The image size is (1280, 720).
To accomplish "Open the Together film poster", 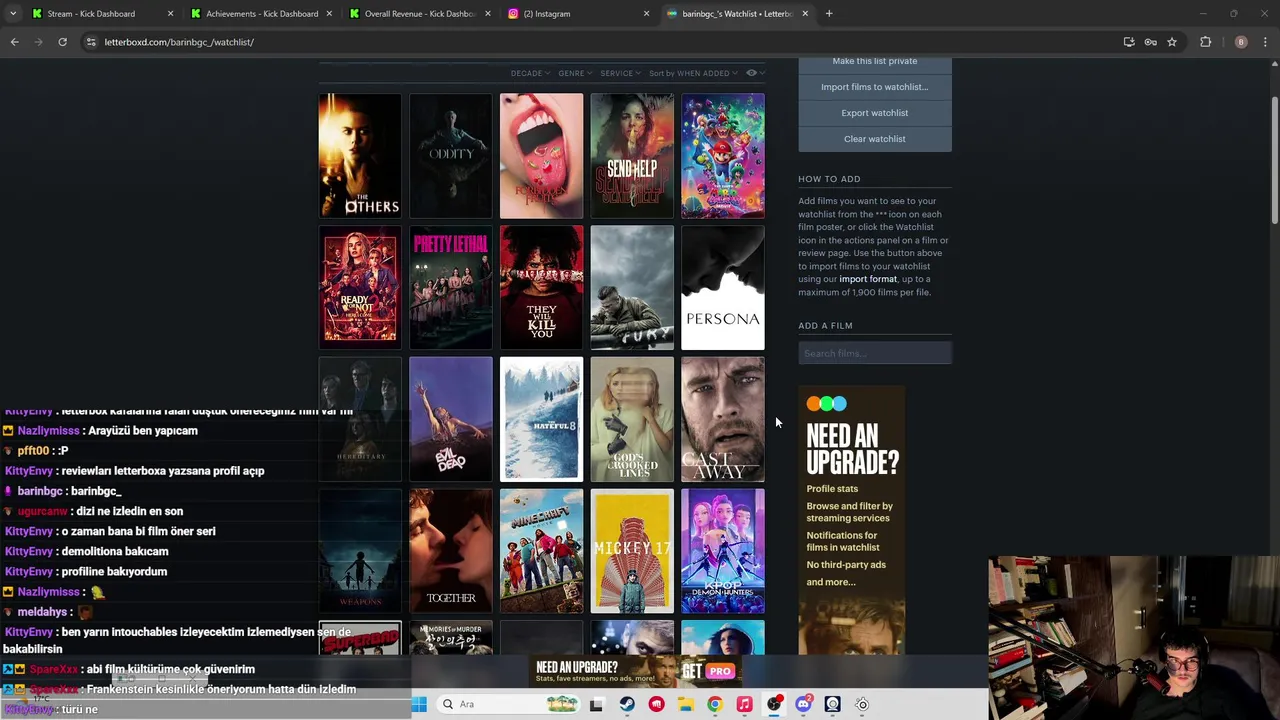I will click(451, 551).
